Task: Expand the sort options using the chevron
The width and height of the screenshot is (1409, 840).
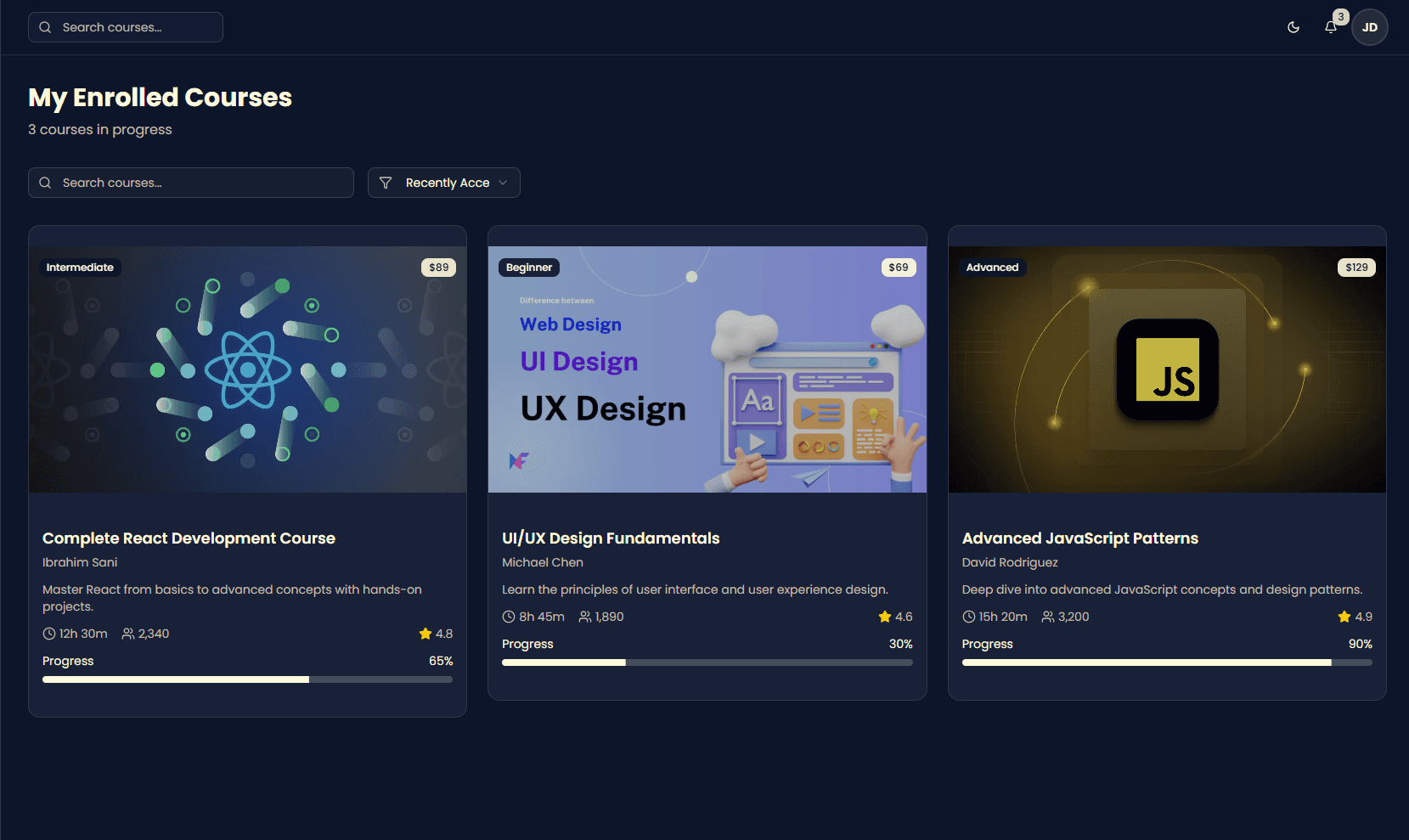Action: [x=504, y=182]
